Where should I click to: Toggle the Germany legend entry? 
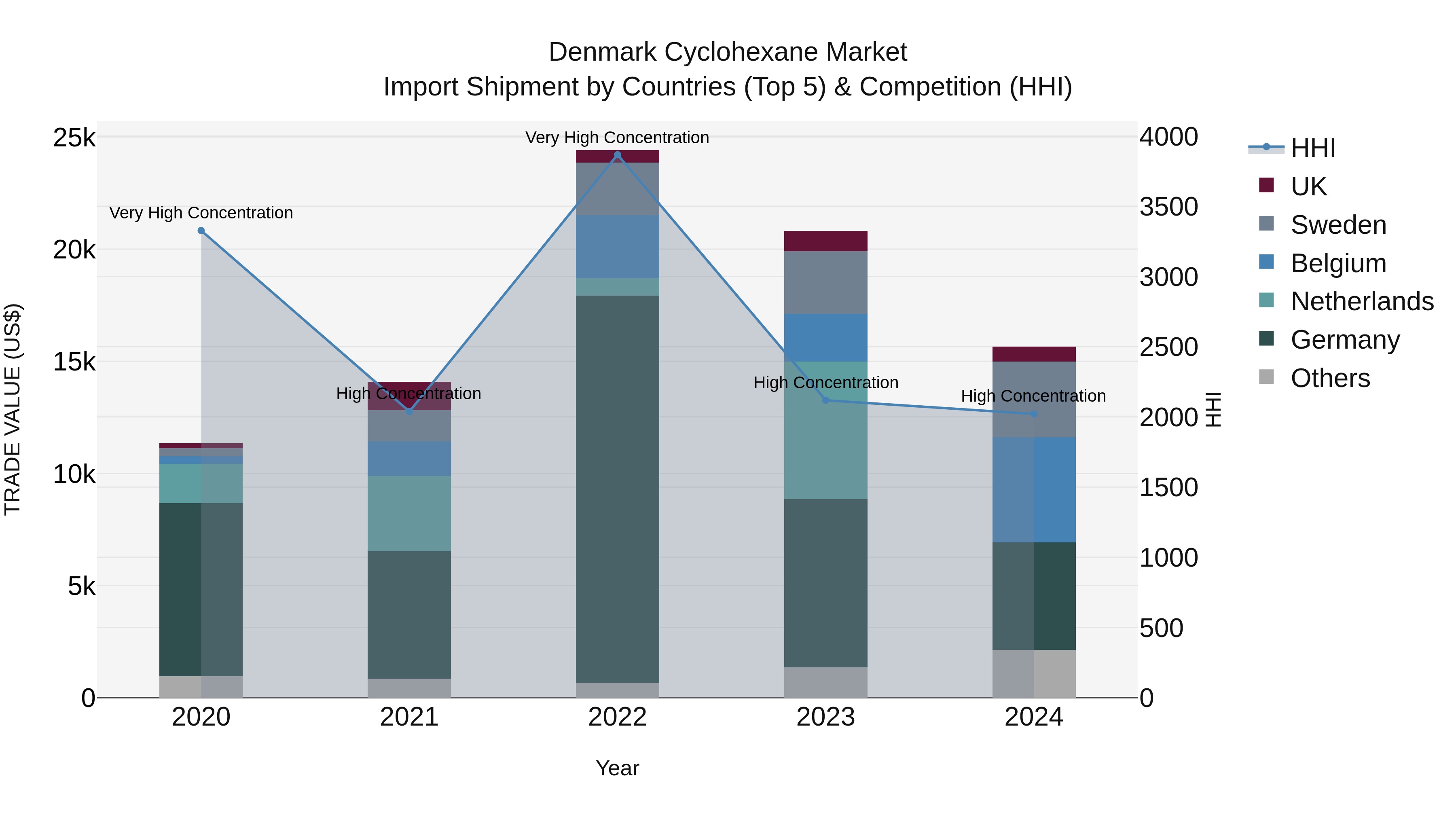tap(1329, 340)
